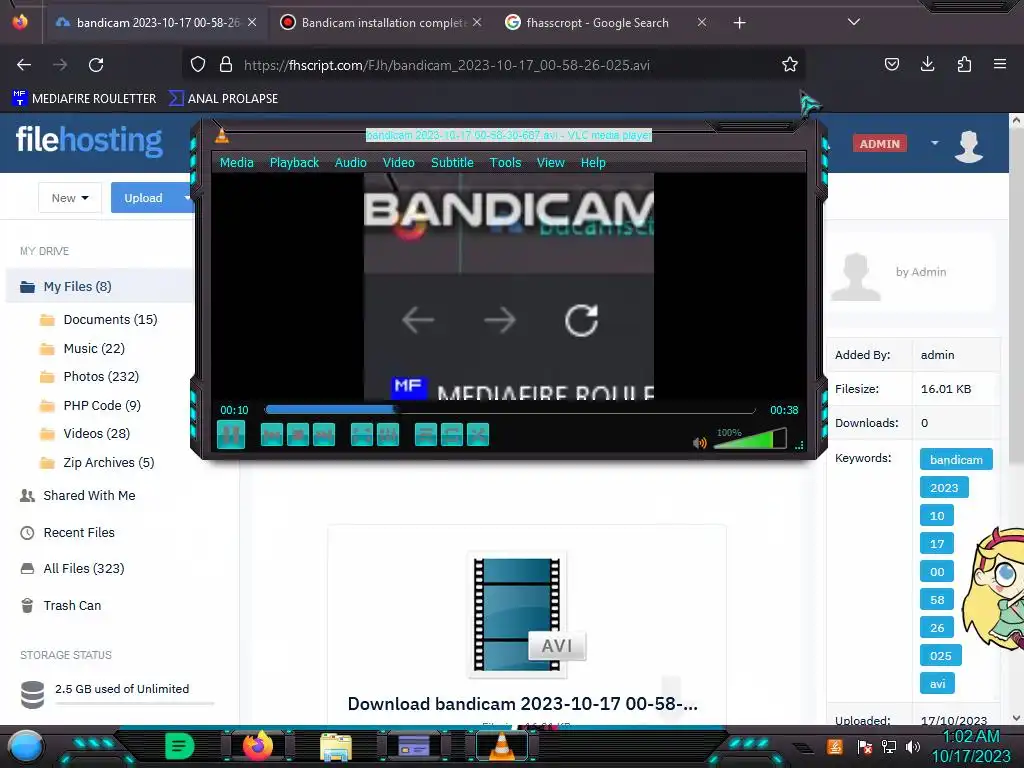
Task: Expand the list all tabs chevron
Action: [x=854, y=22]
